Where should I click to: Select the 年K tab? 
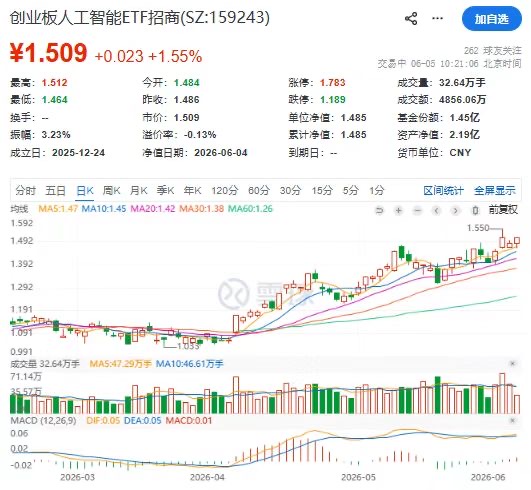pos(192,191)
